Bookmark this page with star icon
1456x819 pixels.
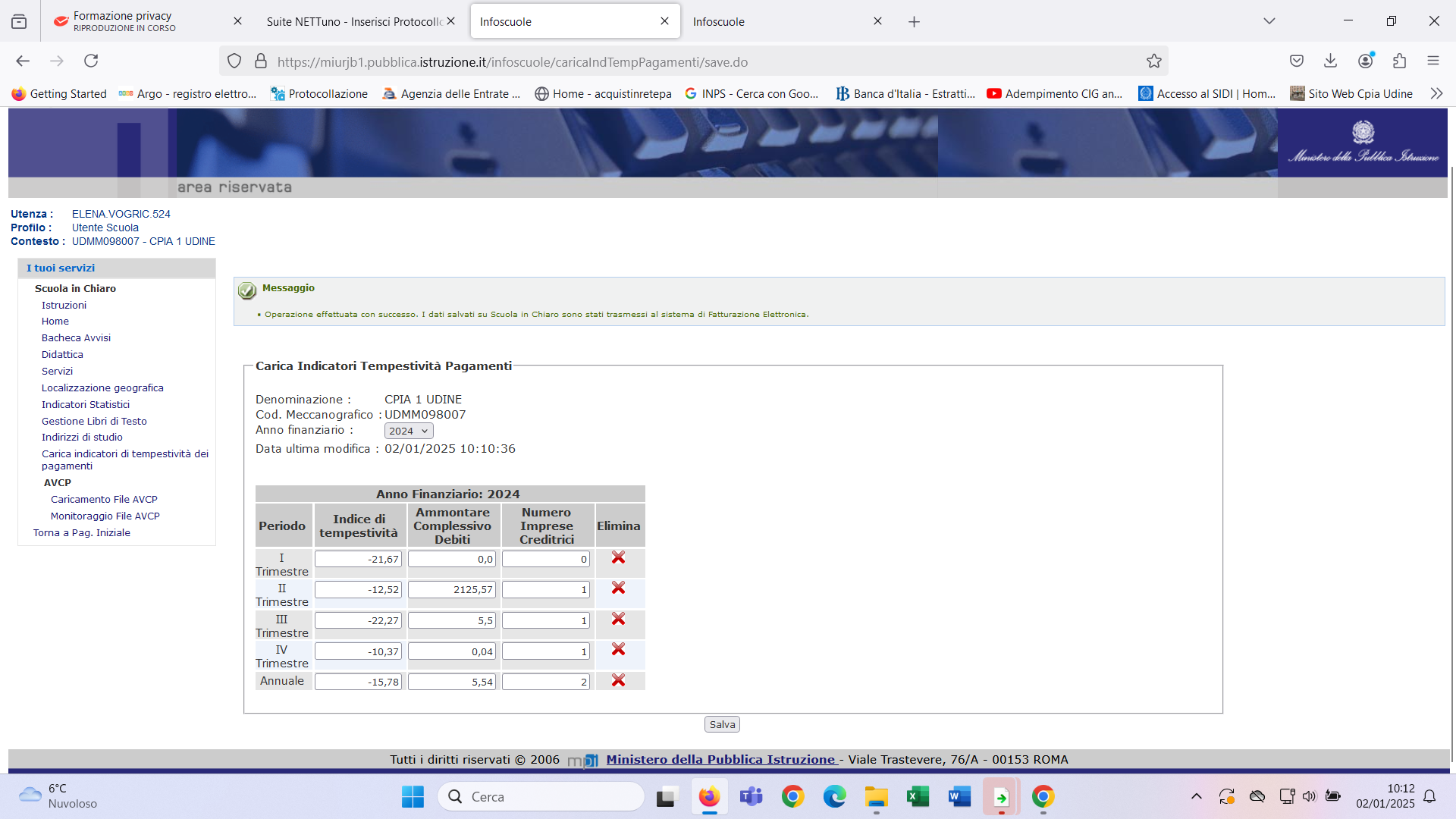pyautogui.click(x=1153, y=61)
